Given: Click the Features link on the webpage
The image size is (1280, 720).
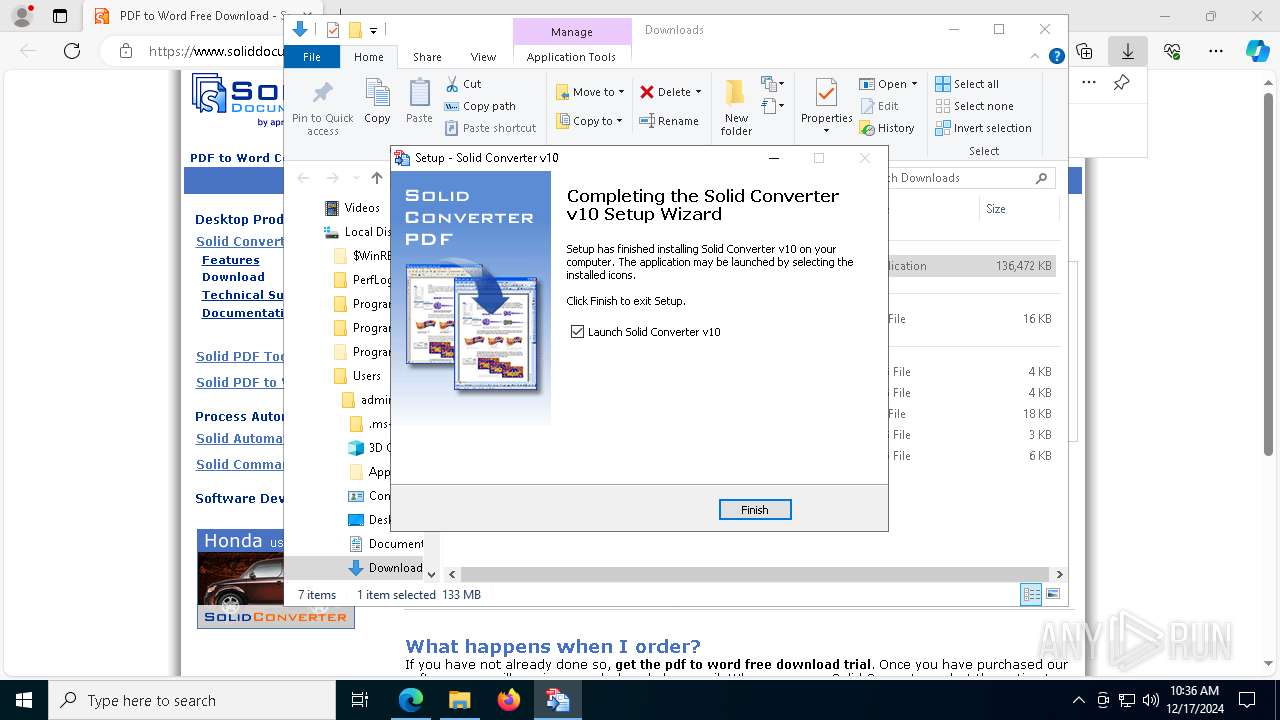Looking at the screenshot, I should [x=231, y=260].
